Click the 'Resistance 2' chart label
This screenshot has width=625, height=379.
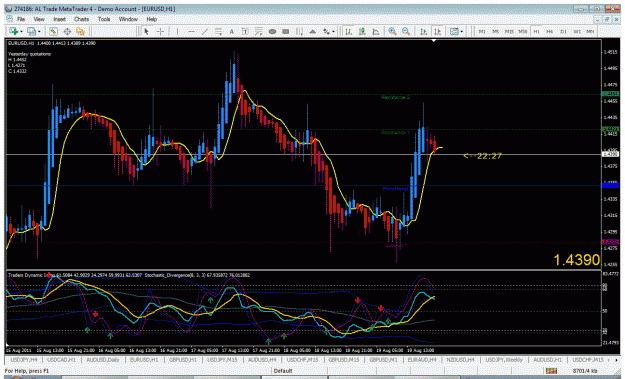[395, 97]
